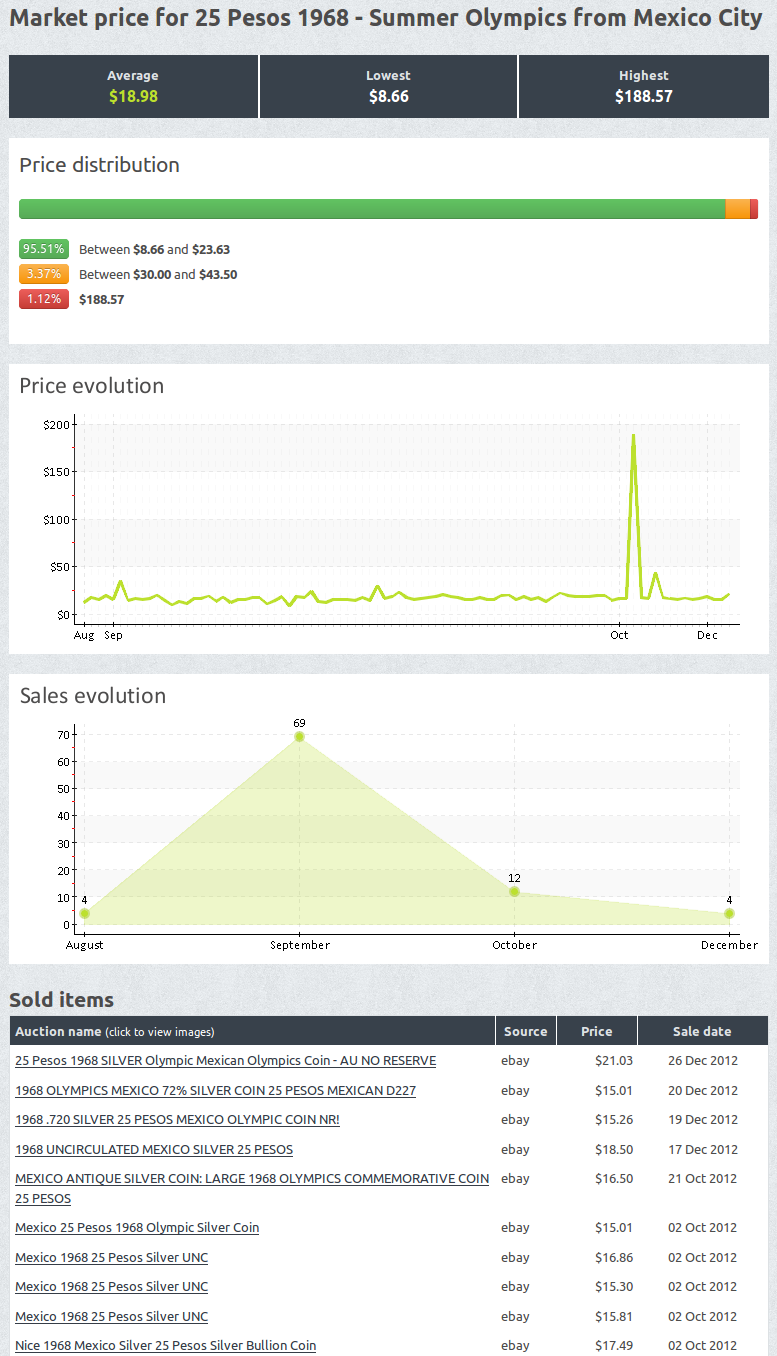
Task: Click the 'Price distribution' heading
Action: (100, 165)
